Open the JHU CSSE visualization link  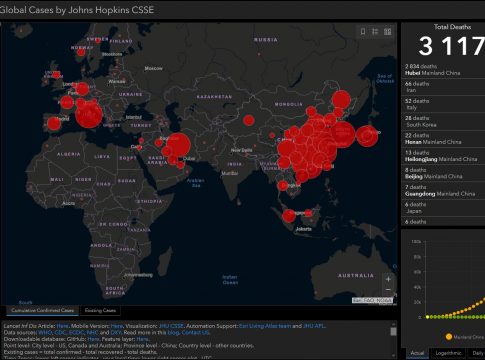(x=171, y=326)
